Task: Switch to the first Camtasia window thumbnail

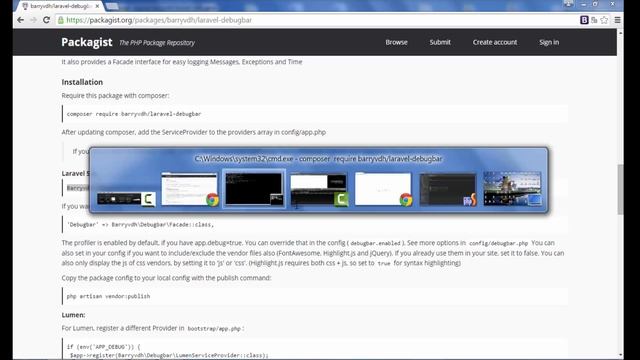Action: coord(126,199)
